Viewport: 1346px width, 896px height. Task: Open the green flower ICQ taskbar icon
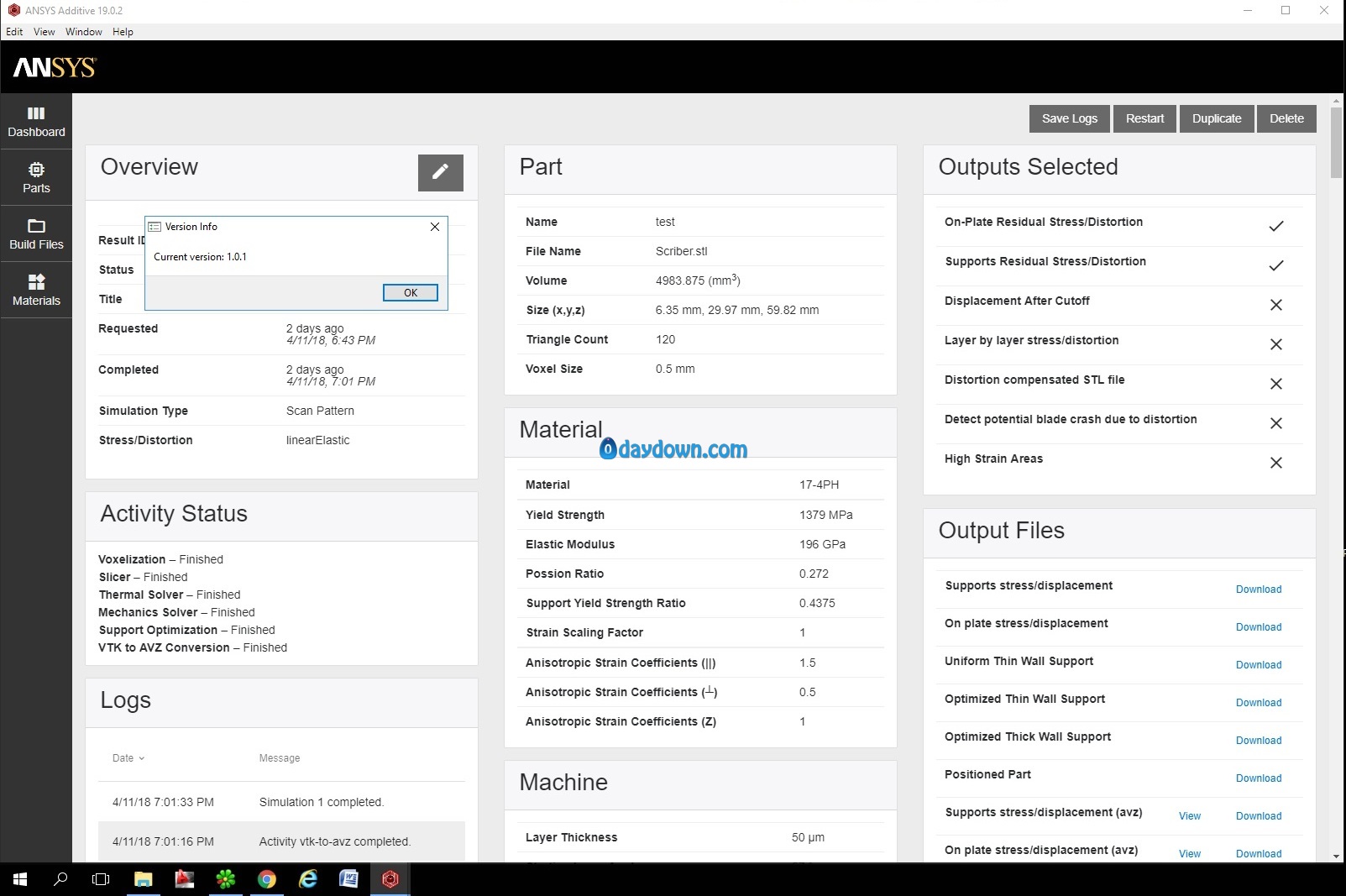[x=226, y=879]
